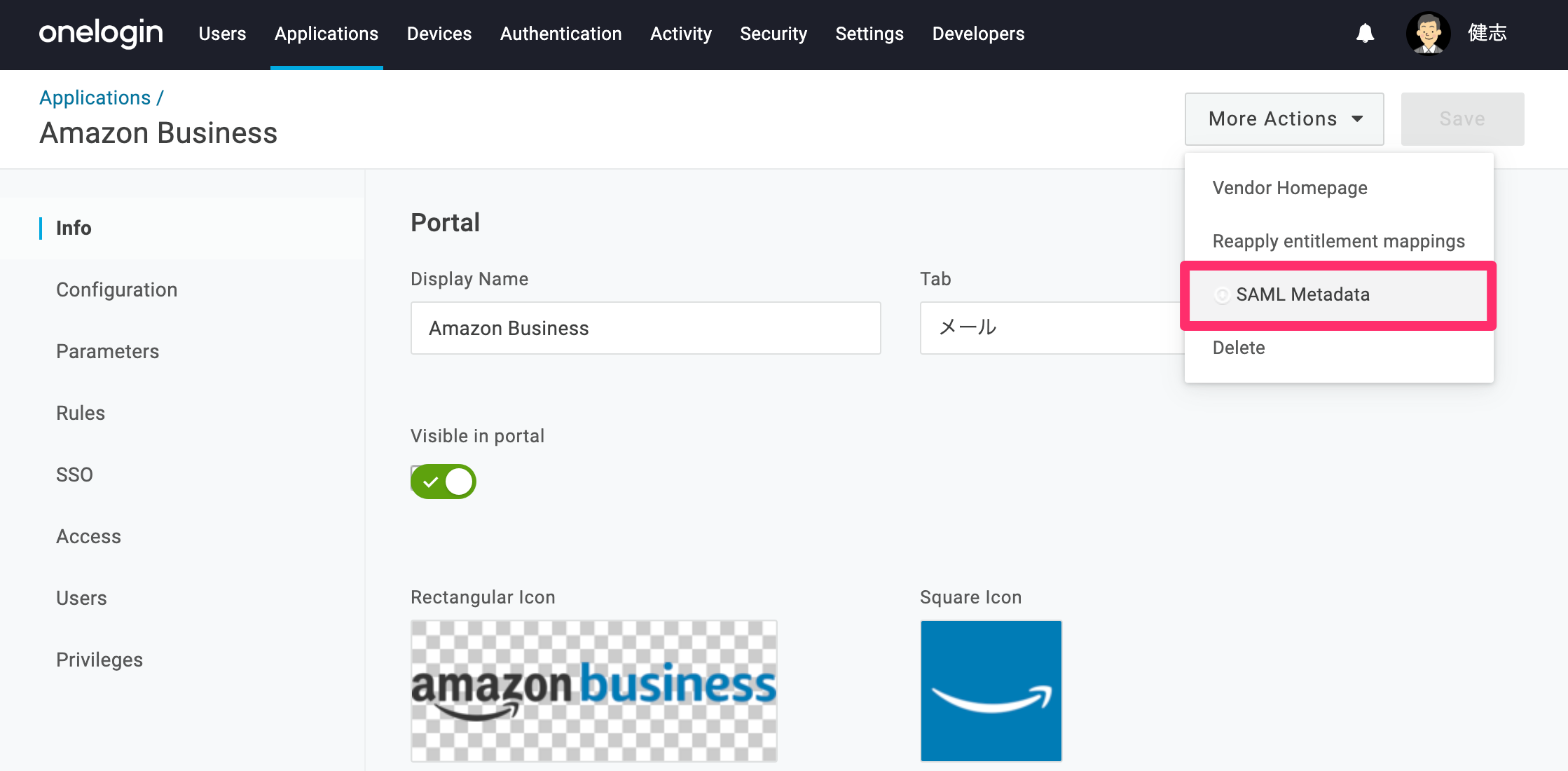The image size is (1568, 771).
Task: Click the Amazon Business rectangular icon image
Action: (593, 691)
